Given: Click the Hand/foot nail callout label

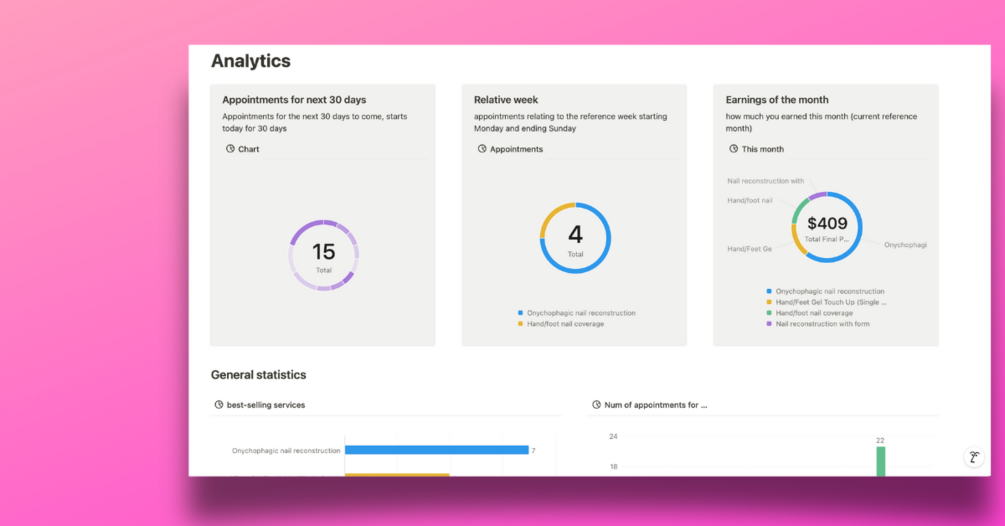Looking at the screenshot, I should [749, 201].
